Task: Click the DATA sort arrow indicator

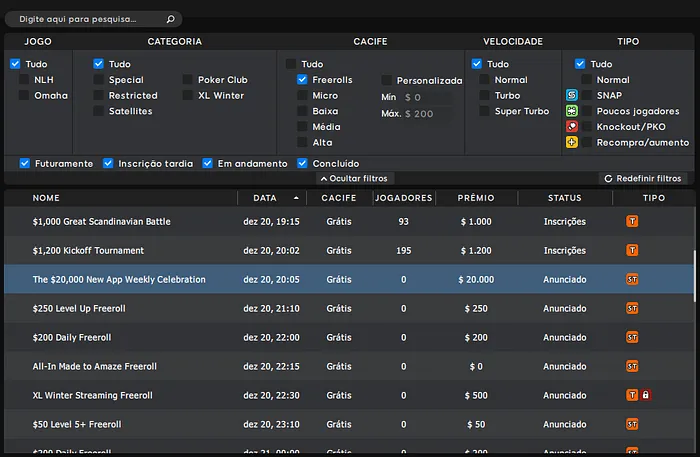Action: click(296, 198)
